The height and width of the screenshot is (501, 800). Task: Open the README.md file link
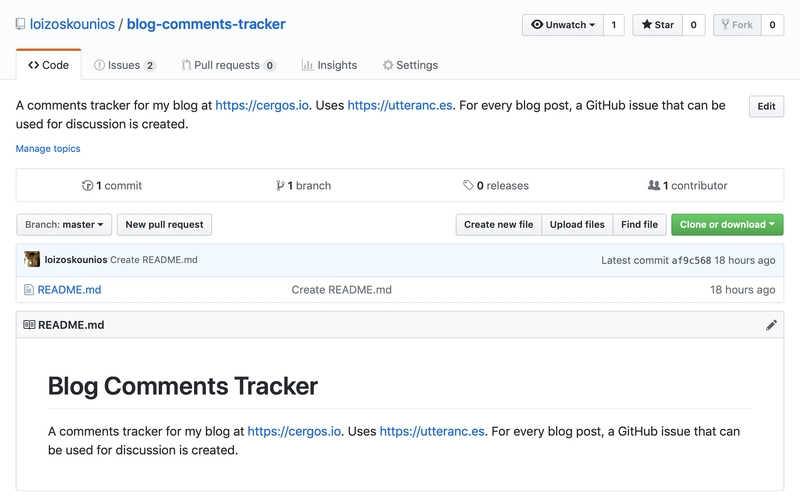pos(69,290)
